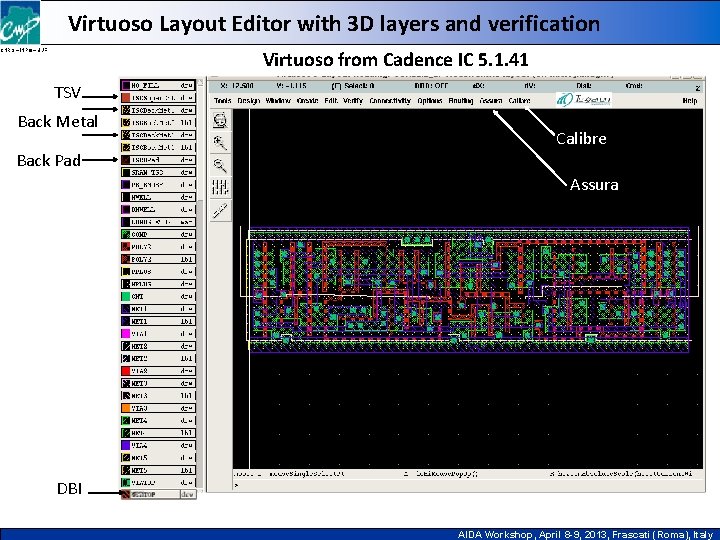
Task: Click the fit-view magnifier icon in the left toolbar
Action: (220, 121)
